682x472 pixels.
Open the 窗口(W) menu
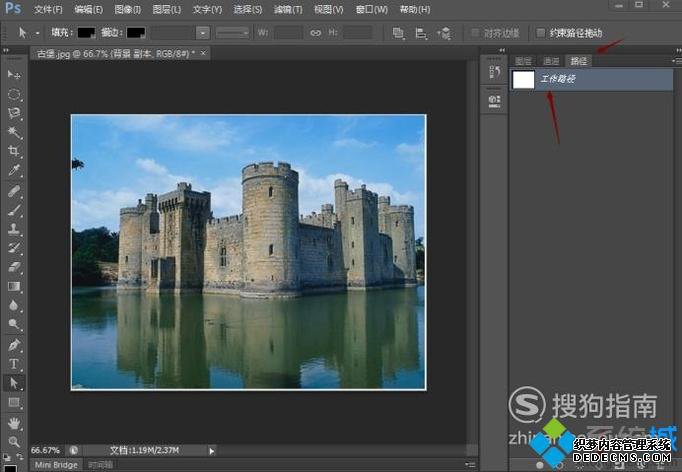pyautogui.click(x=371, y=9)
